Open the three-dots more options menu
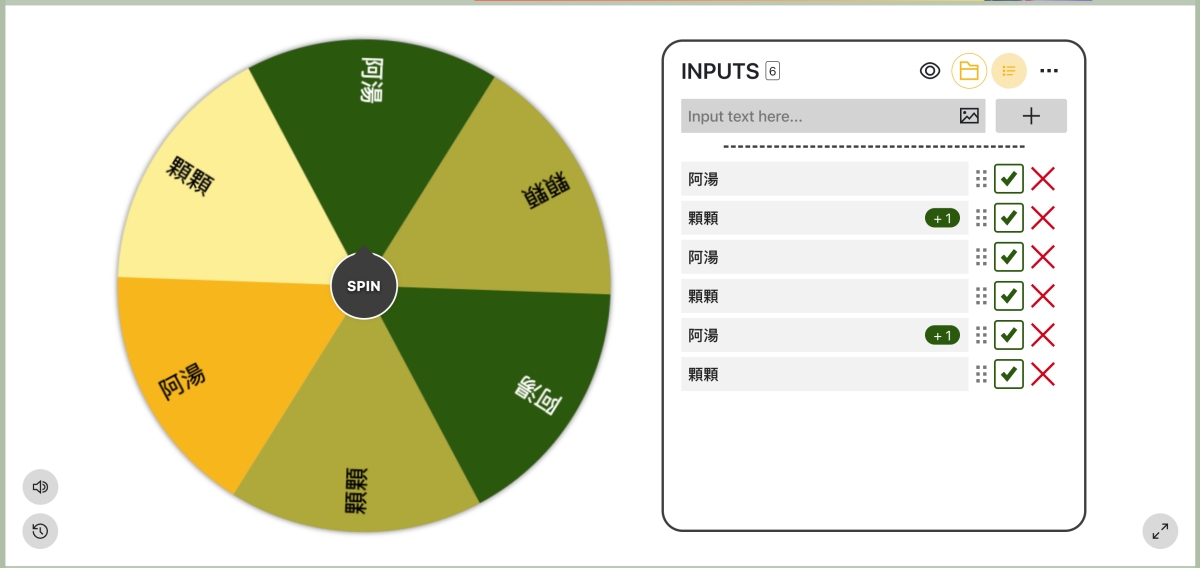 1049,71
